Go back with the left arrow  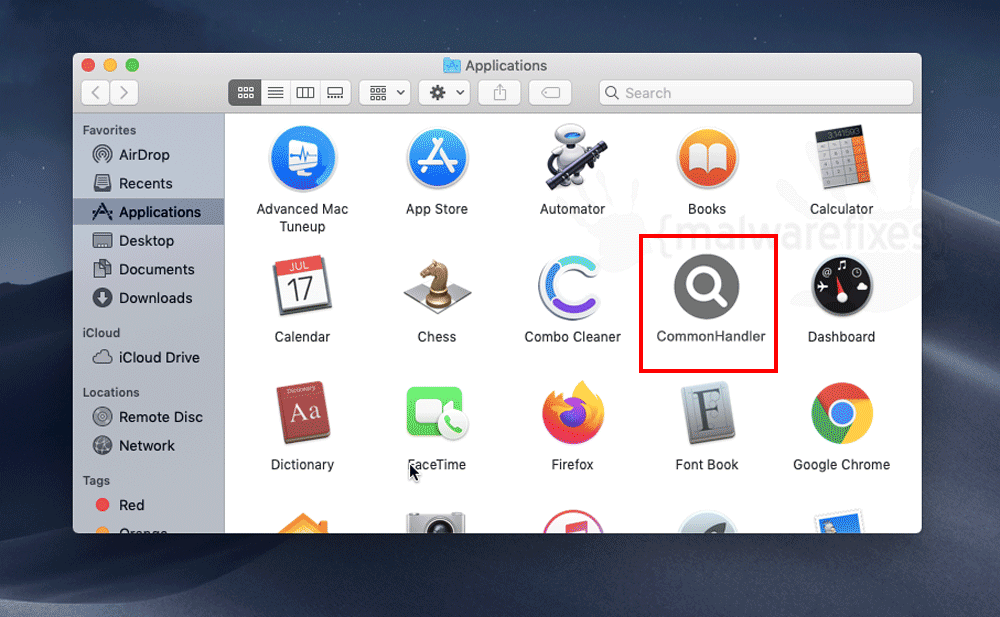(96, 93)
